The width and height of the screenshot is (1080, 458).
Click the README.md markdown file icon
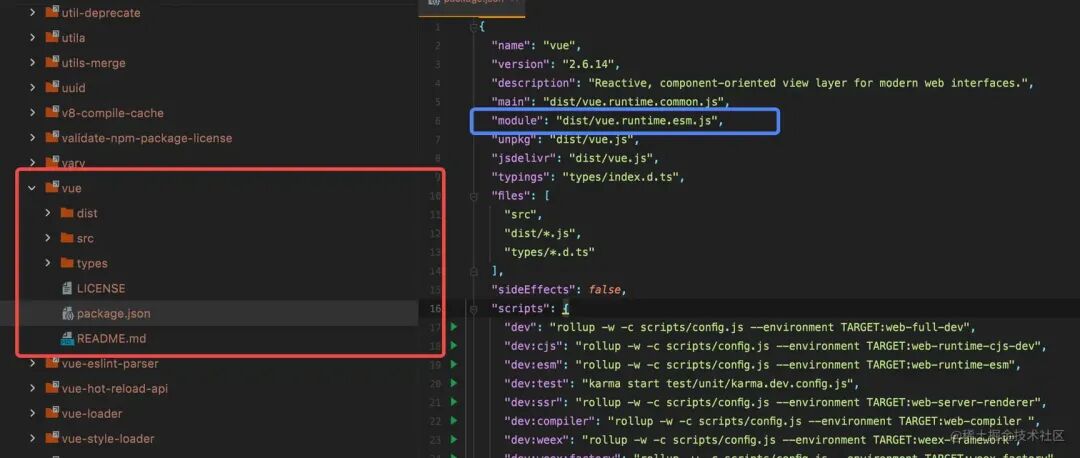pos(67,338)
